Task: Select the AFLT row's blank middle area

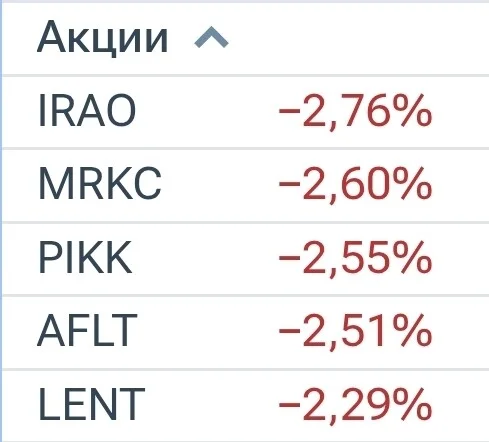Action: point(208,332)
